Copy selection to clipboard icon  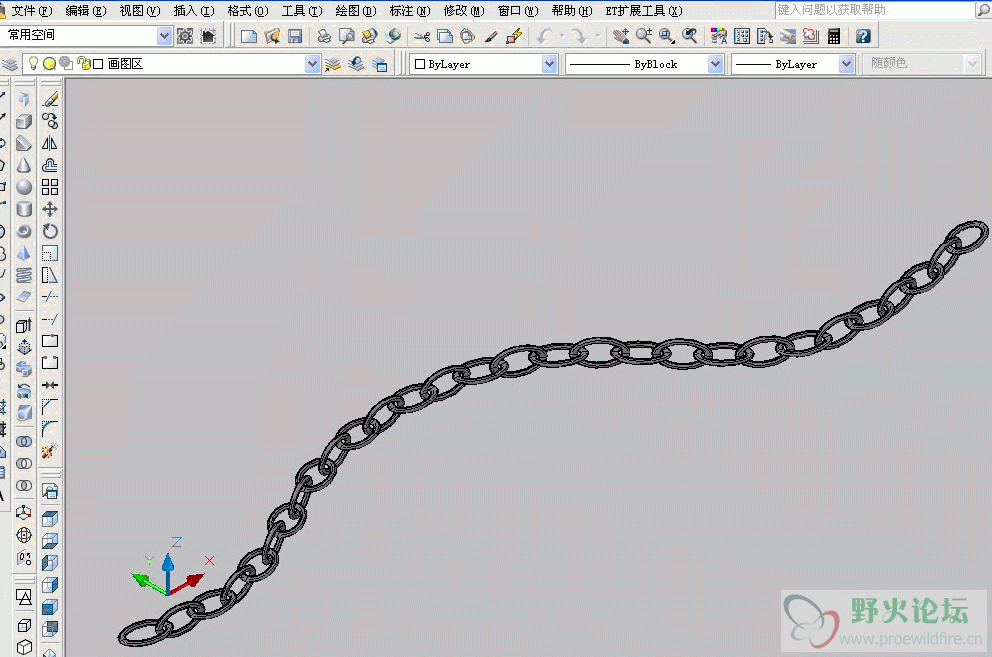pyautogui.click(x=445, y=36)
